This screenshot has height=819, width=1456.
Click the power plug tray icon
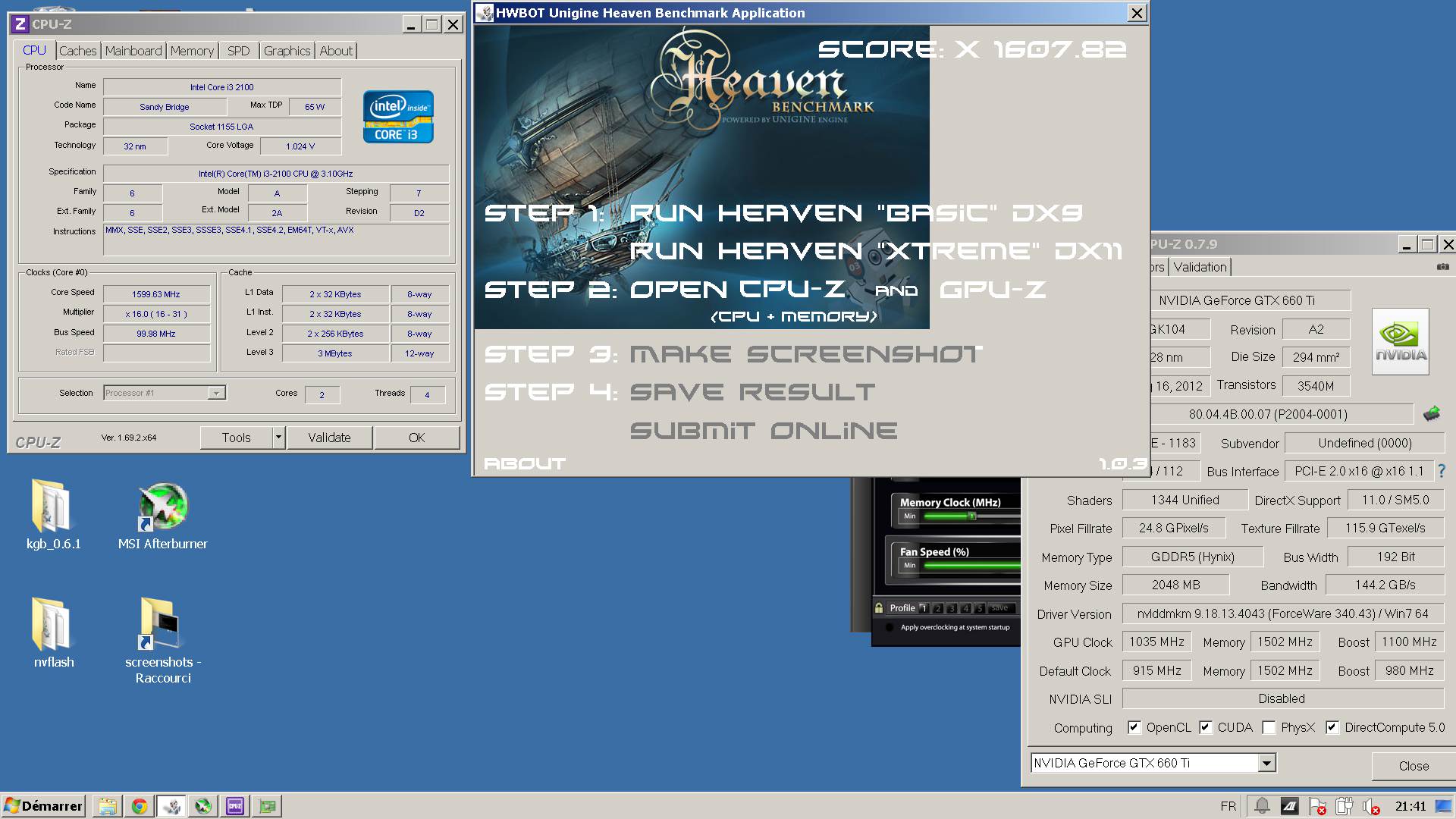[x=1345, y=806]
